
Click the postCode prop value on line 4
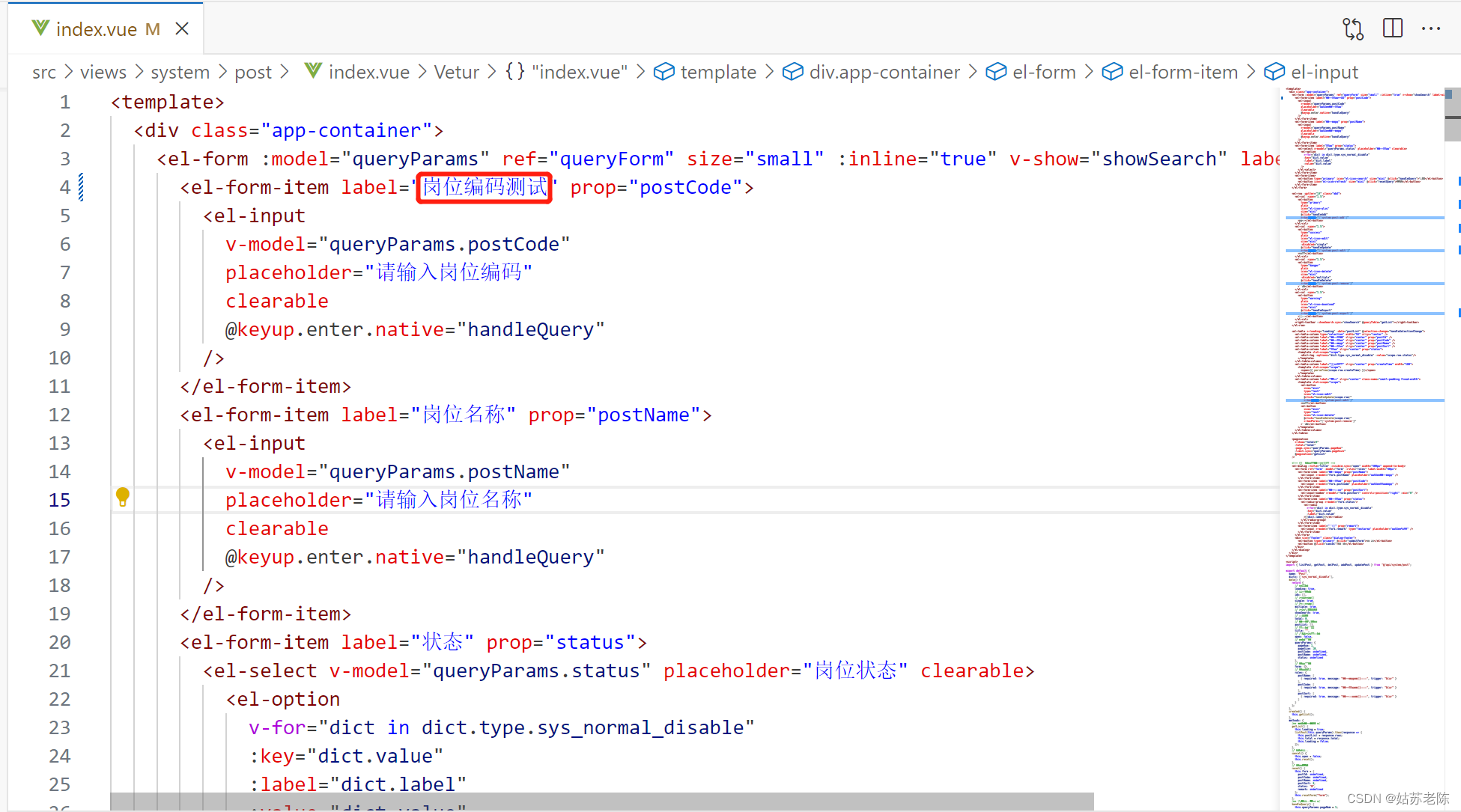(684, 187)
